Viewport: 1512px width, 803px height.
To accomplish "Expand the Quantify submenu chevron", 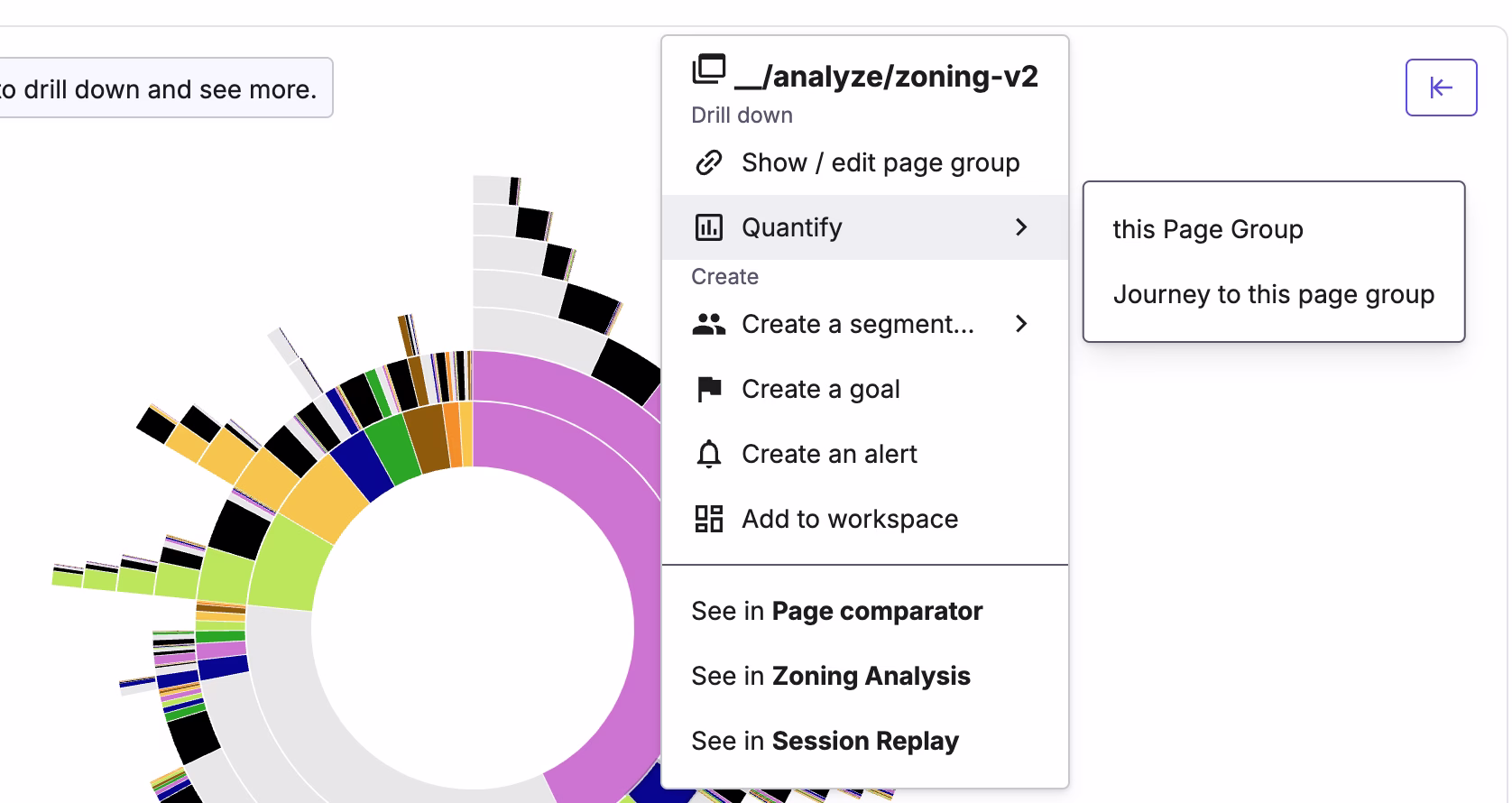I will [1022, 227].
